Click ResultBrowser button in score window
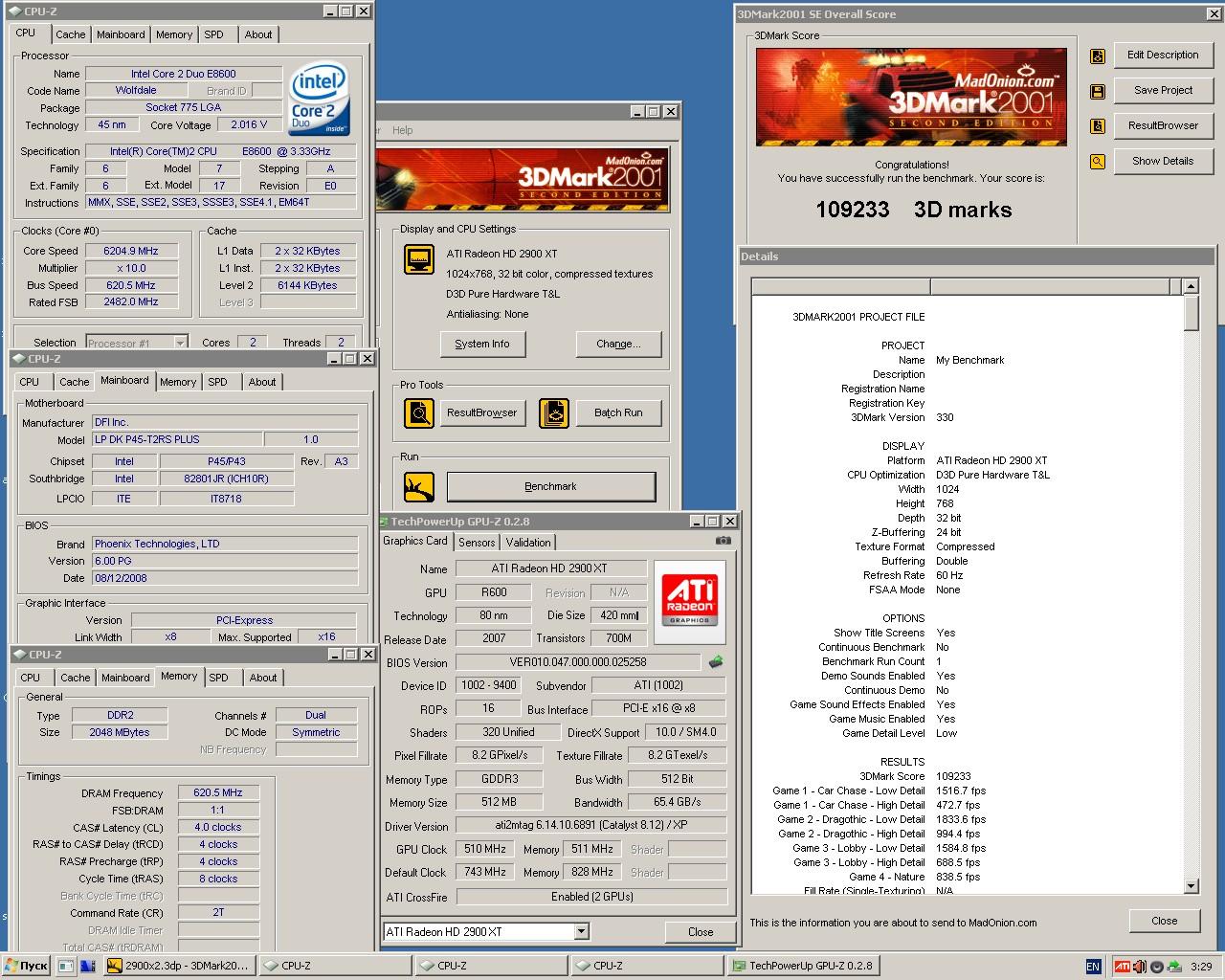The width and height of the screenshot is (1225, 980). (x=1163, y=126)
